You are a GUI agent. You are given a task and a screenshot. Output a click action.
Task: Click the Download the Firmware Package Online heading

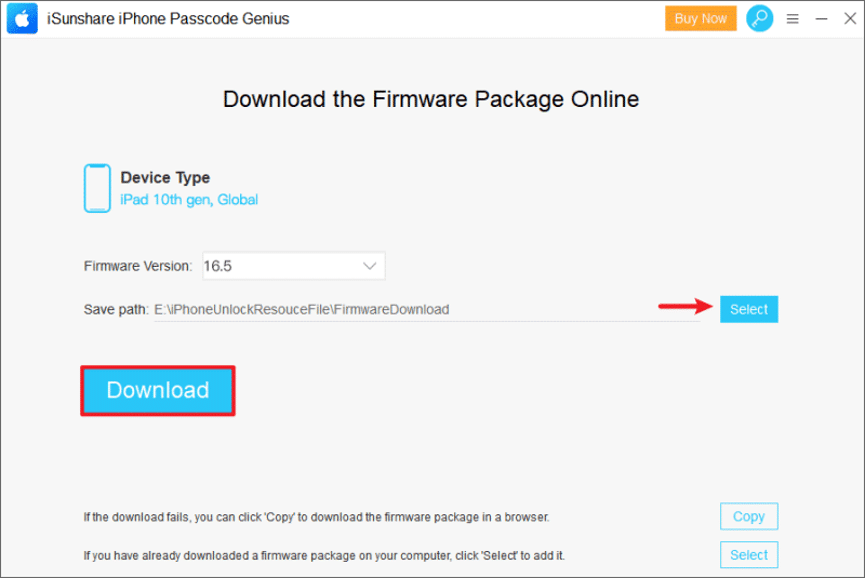tap(430, 99)
